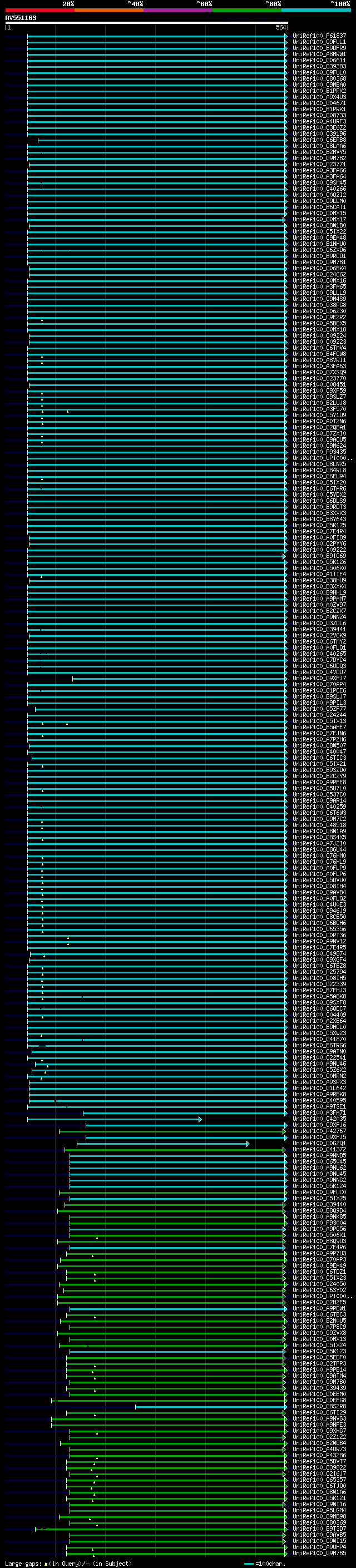The image size is (356, 1568).
Task: Open hit UniRef100_Q5K121
Action: pyautogui.click(x=319, y=1498)
